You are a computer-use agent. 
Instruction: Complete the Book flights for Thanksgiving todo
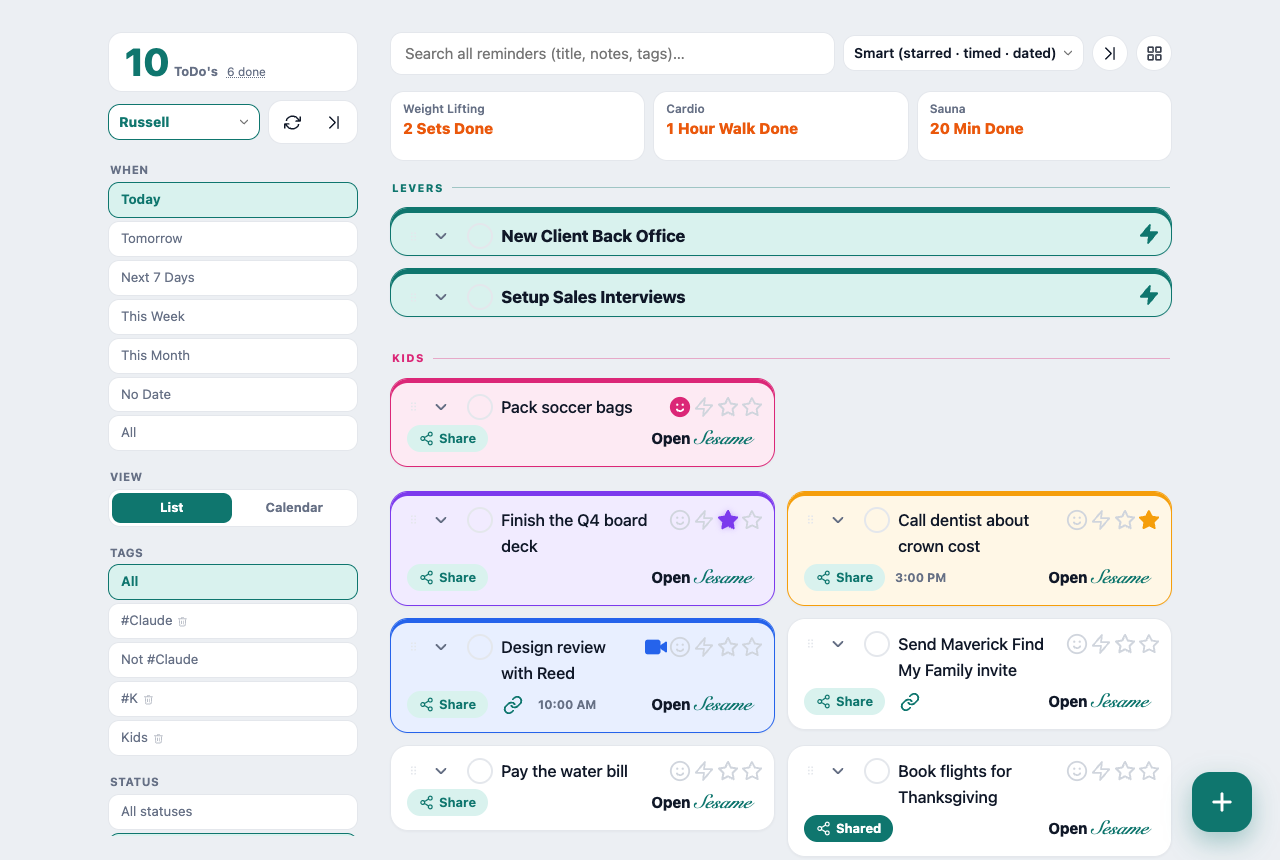[x=877, y=771]
